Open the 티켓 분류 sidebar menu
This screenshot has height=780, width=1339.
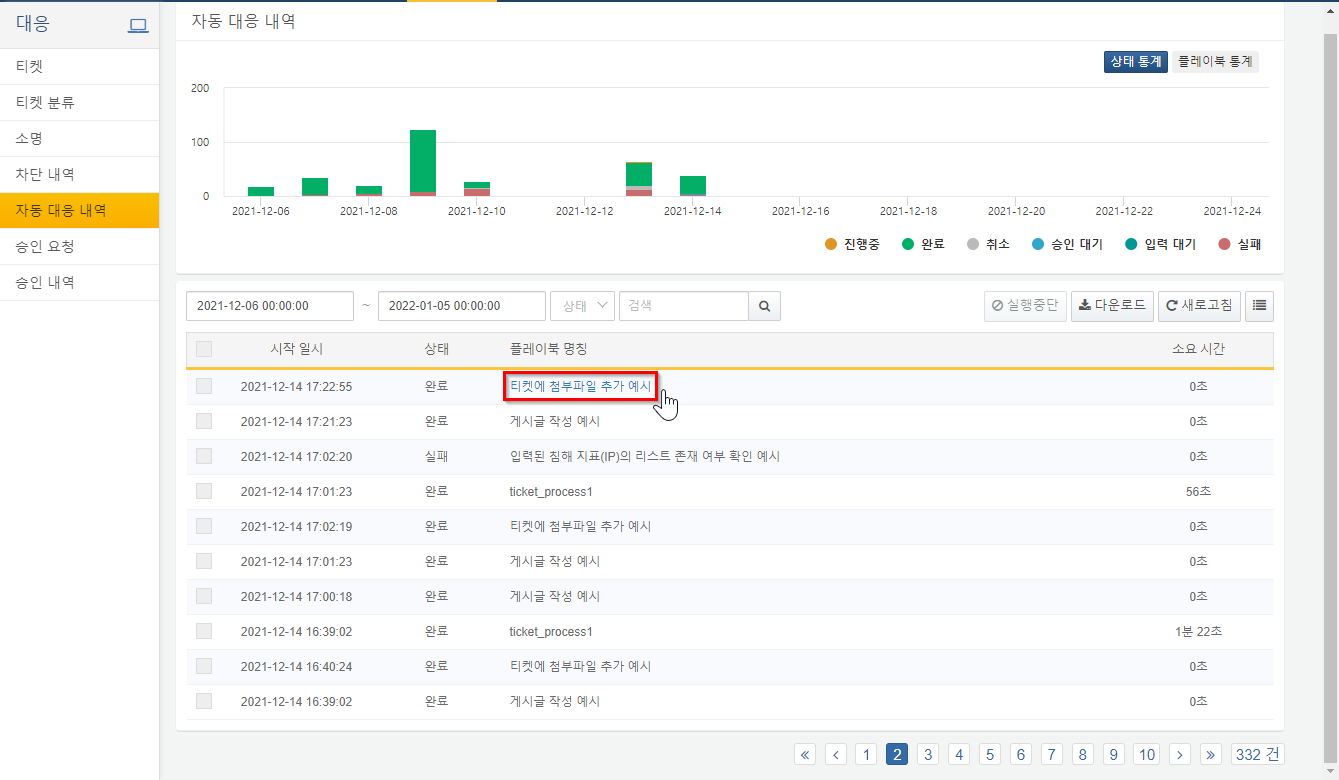[x=79, y=103]
